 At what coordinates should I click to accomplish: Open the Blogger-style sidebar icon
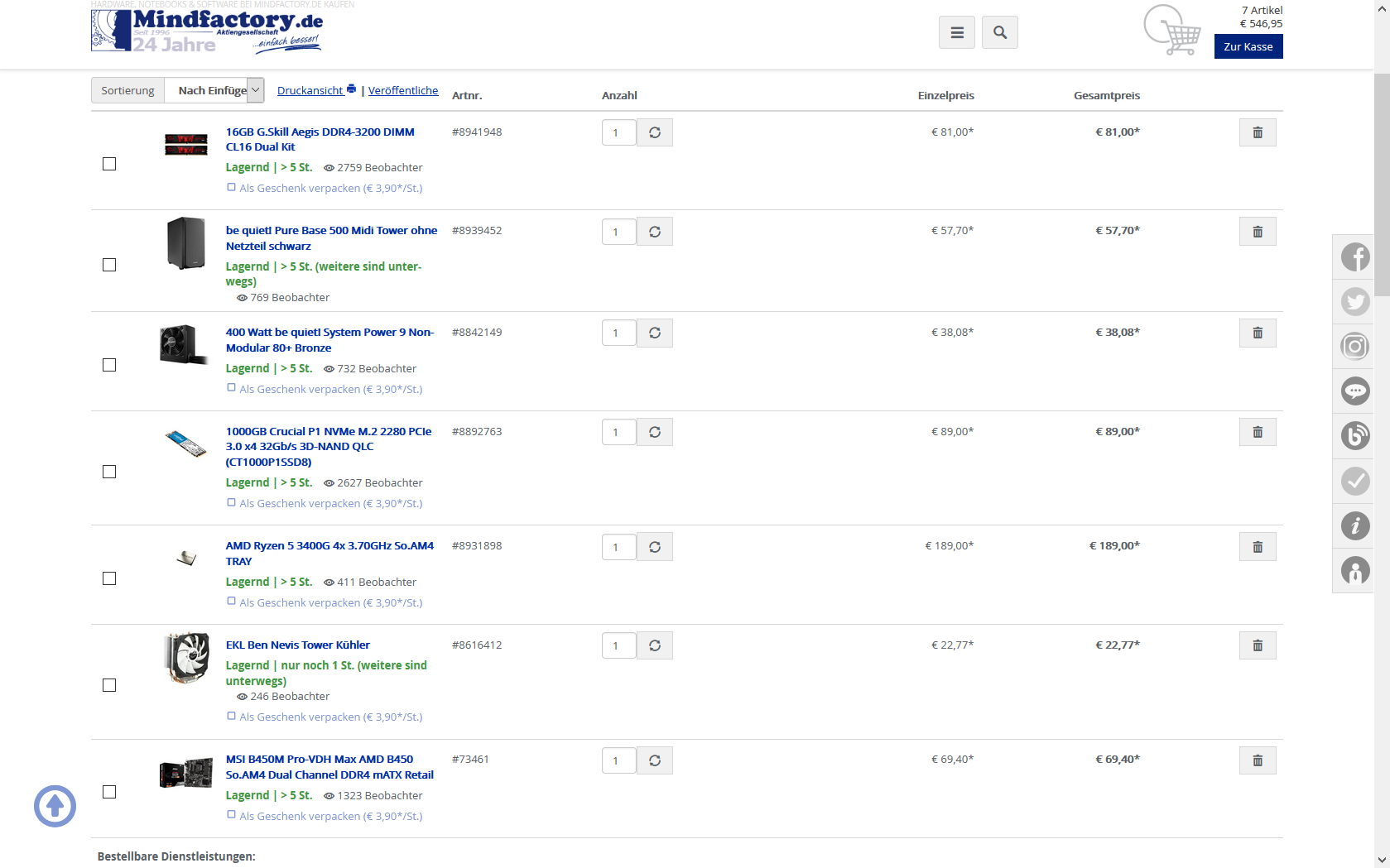(1355, 436)
